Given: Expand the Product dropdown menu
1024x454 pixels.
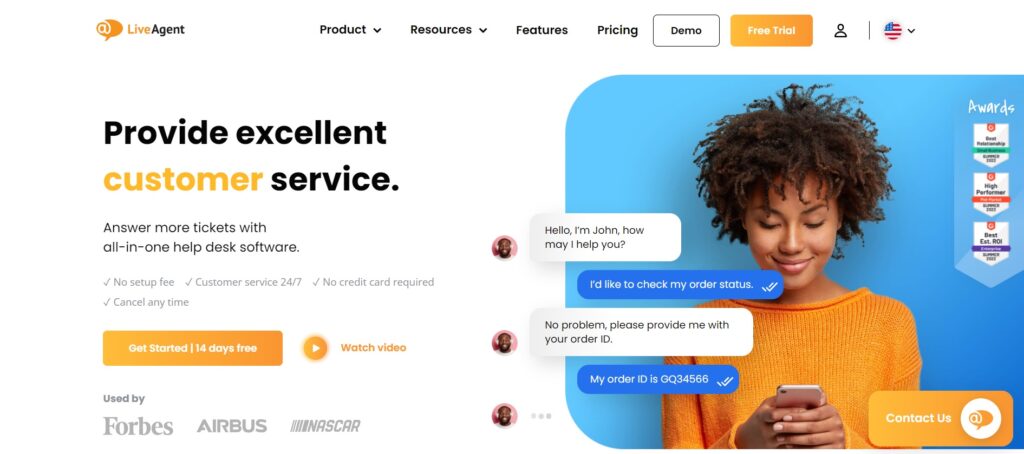Looking at the screenshot, I should click(x=350, y=30).
